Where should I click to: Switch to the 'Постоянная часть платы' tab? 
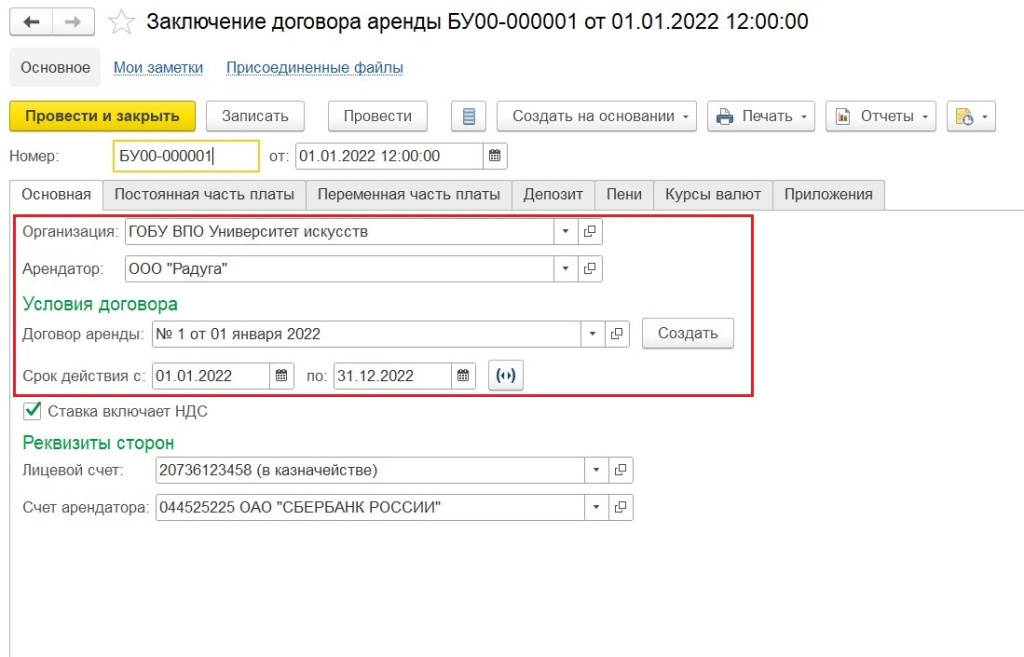[204, 194]
